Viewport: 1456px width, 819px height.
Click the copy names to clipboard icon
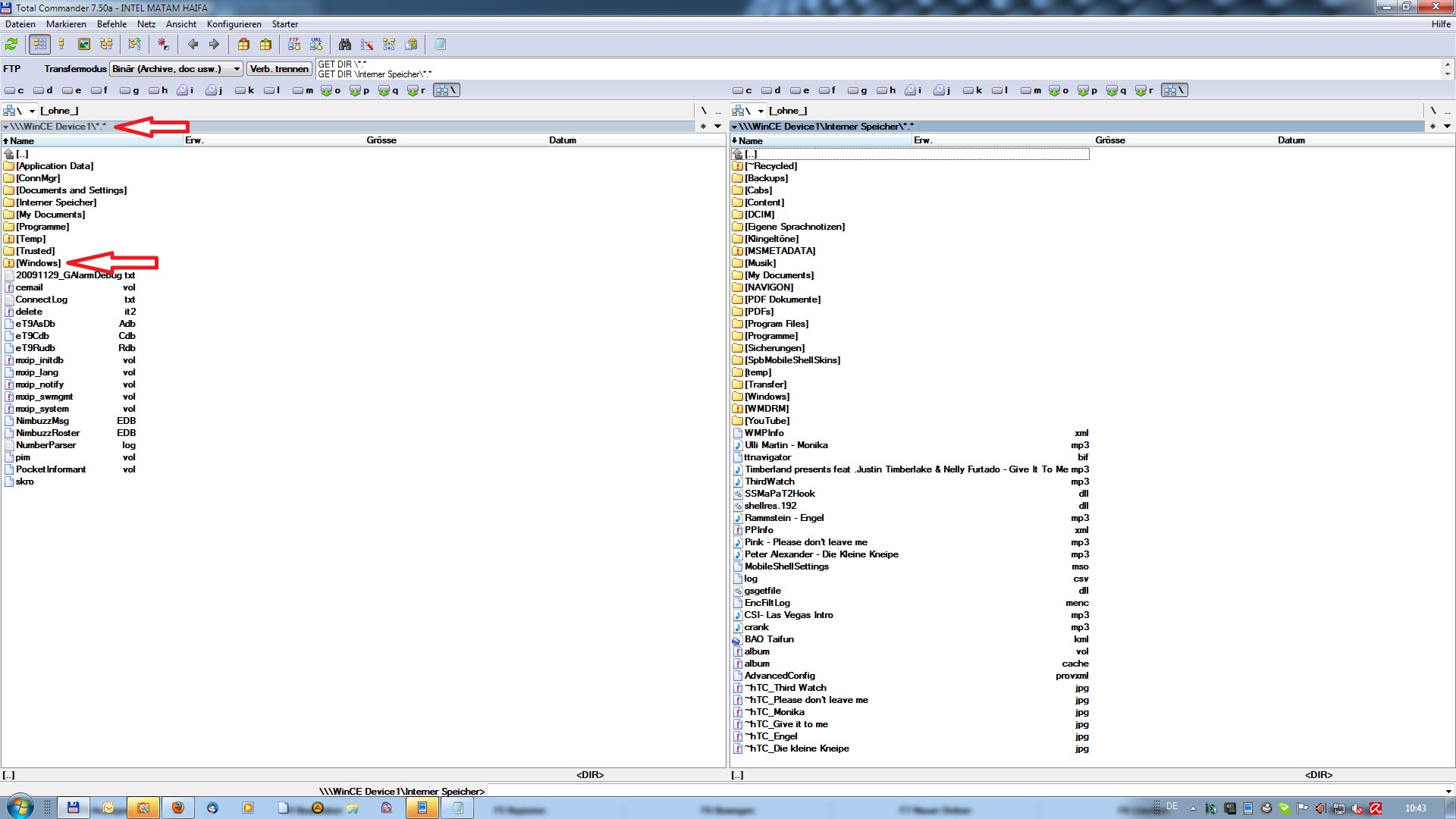tap(411, 44)
